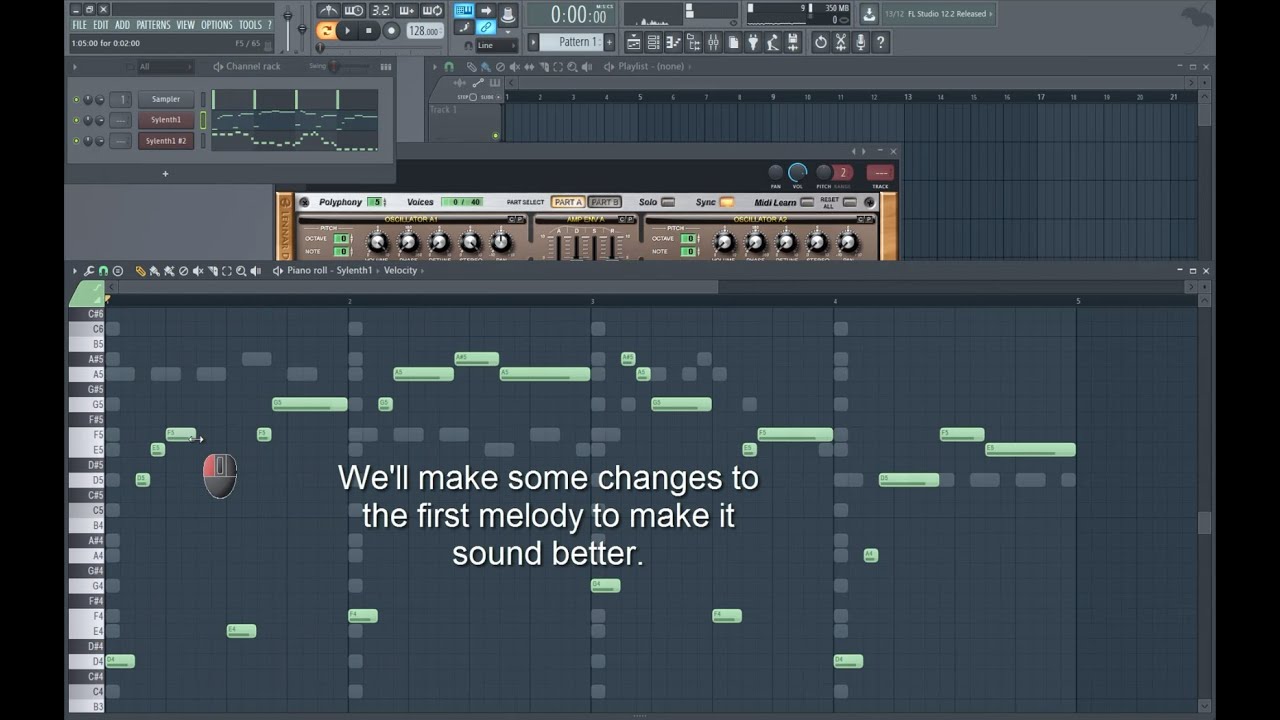The image size is (1280, 720).
Task: Open playlist options menu arrow
Action: [x=435, y=67]
